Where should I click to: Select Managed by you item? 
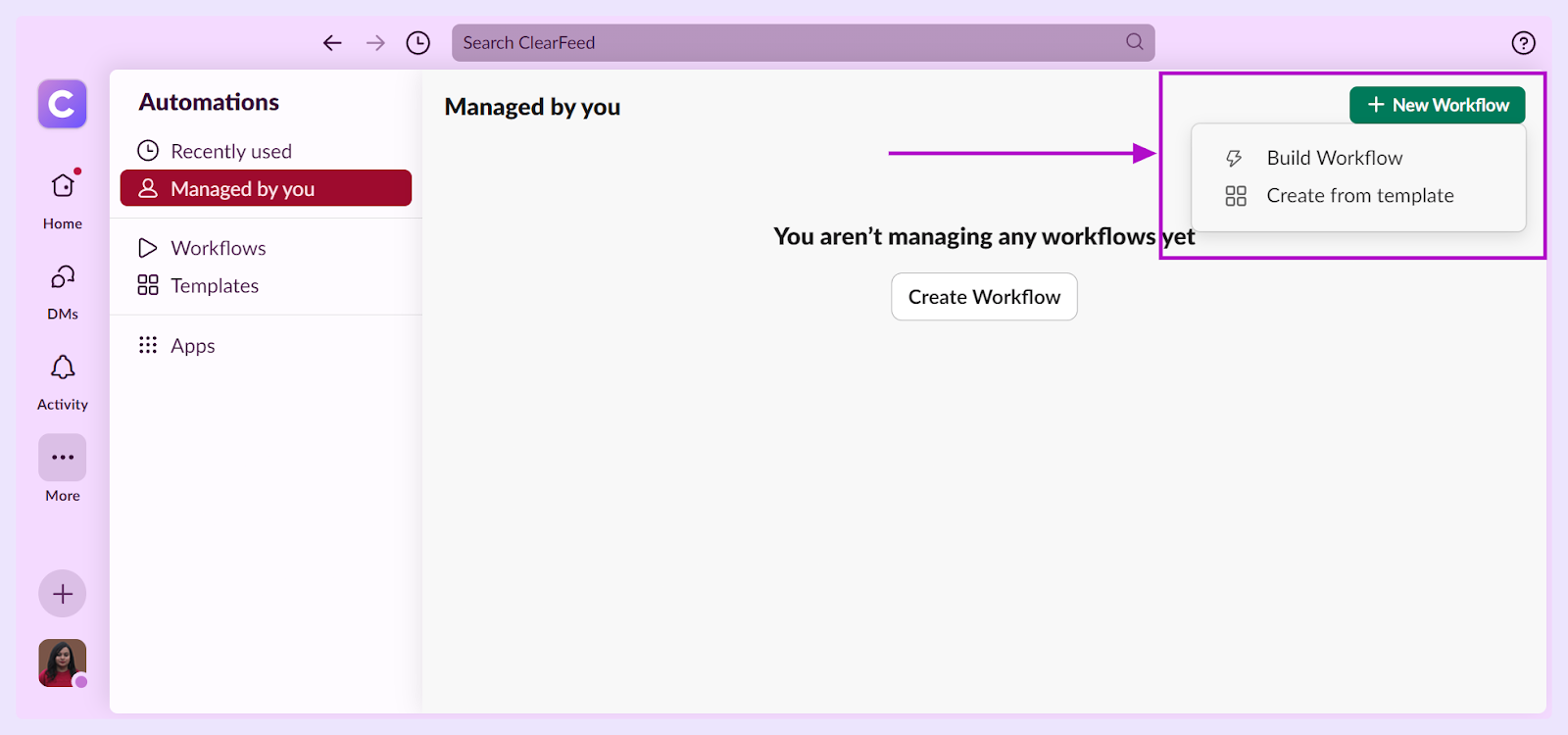pyautogui.click(x=266, y=188)
